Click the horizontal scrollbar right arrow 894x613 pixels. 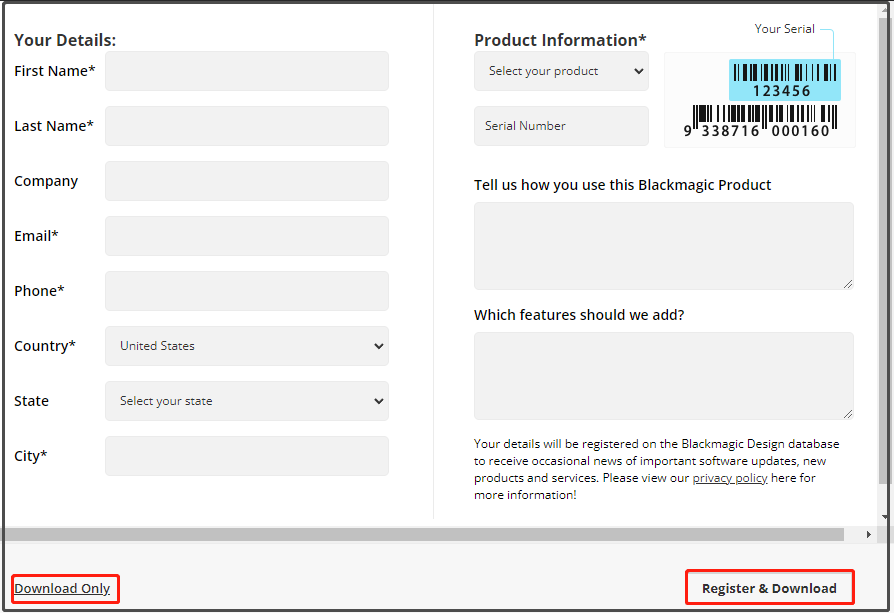[868, 535]
